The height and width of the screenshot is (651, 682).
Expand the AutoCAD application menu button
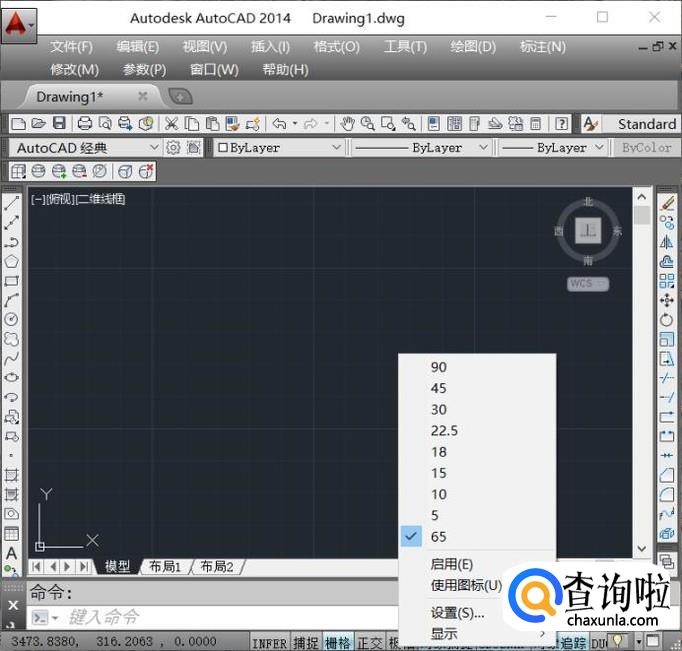pyautogui.click(x=18, y=25)
